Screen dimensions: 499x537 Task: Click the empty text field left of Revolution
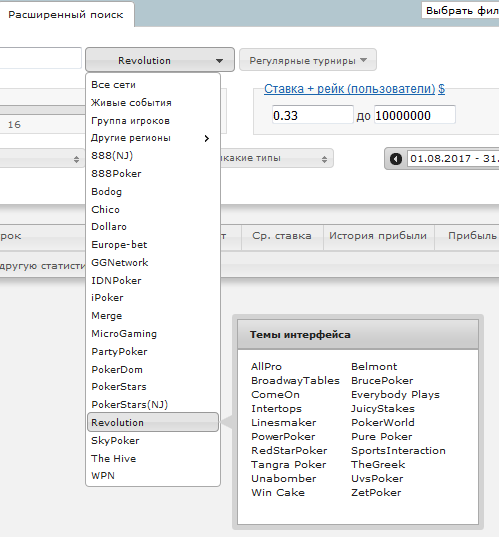tap(40, 58)
